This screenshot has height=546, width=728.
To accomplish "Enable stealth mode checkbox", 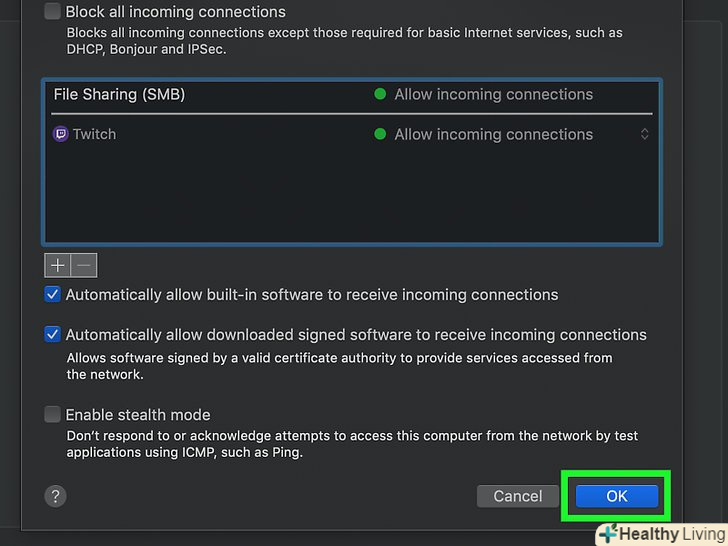I will 53,414.
